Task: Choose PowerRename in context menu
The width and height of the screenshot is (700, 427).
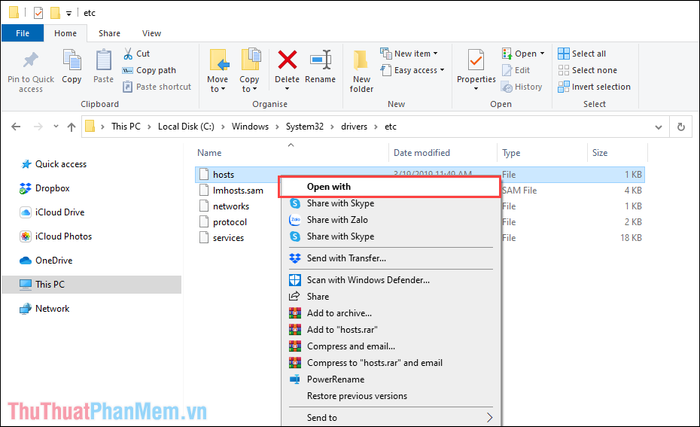Action: pyautogui.click(x=391, y=380)
